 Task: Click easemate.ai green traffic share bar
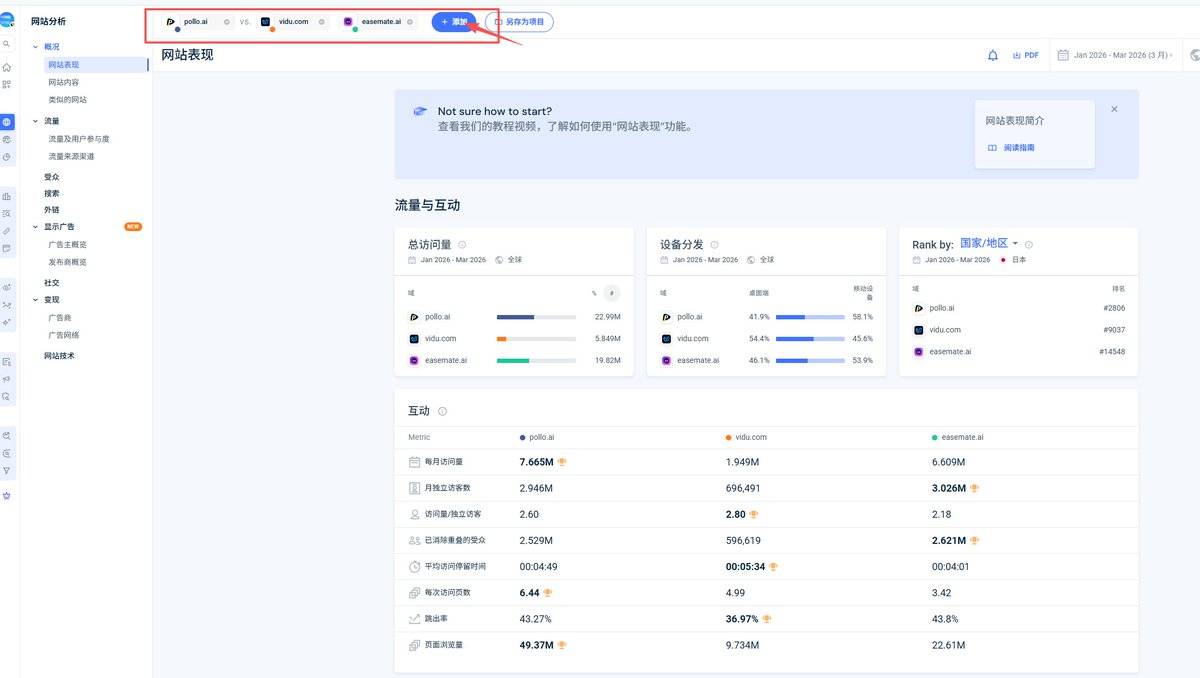[x=536, y=360]
